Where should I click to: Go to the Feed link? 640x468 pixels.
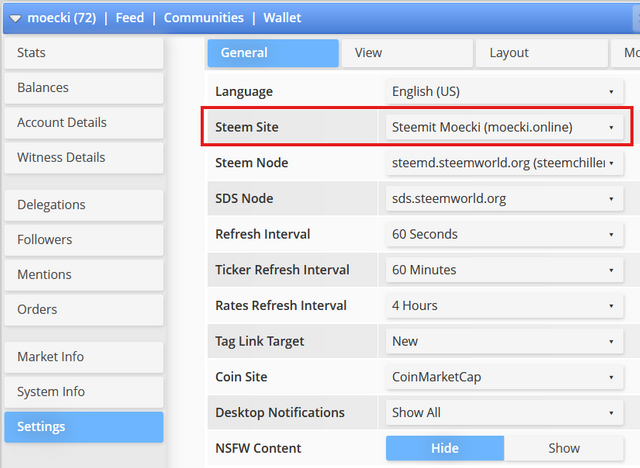(130, 18)
